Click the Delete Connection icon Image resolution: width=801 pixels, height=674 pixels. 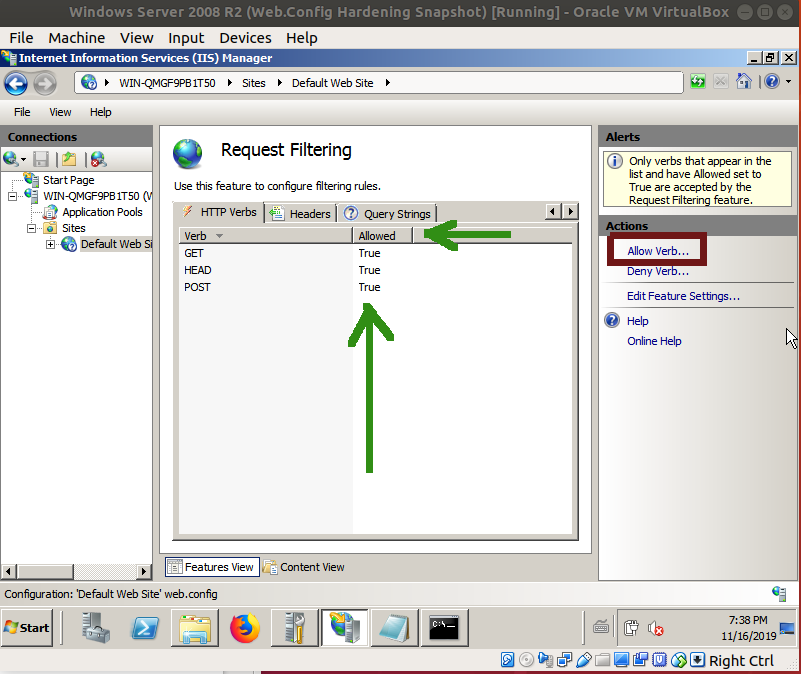pyautogui.click(x=98, y=159)
